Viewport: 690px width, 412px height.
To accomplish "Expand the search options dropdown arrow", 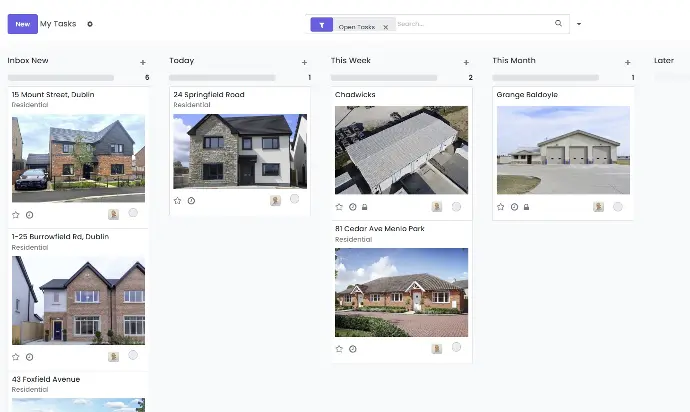I will pyautogui.click(x=579, y=24).
